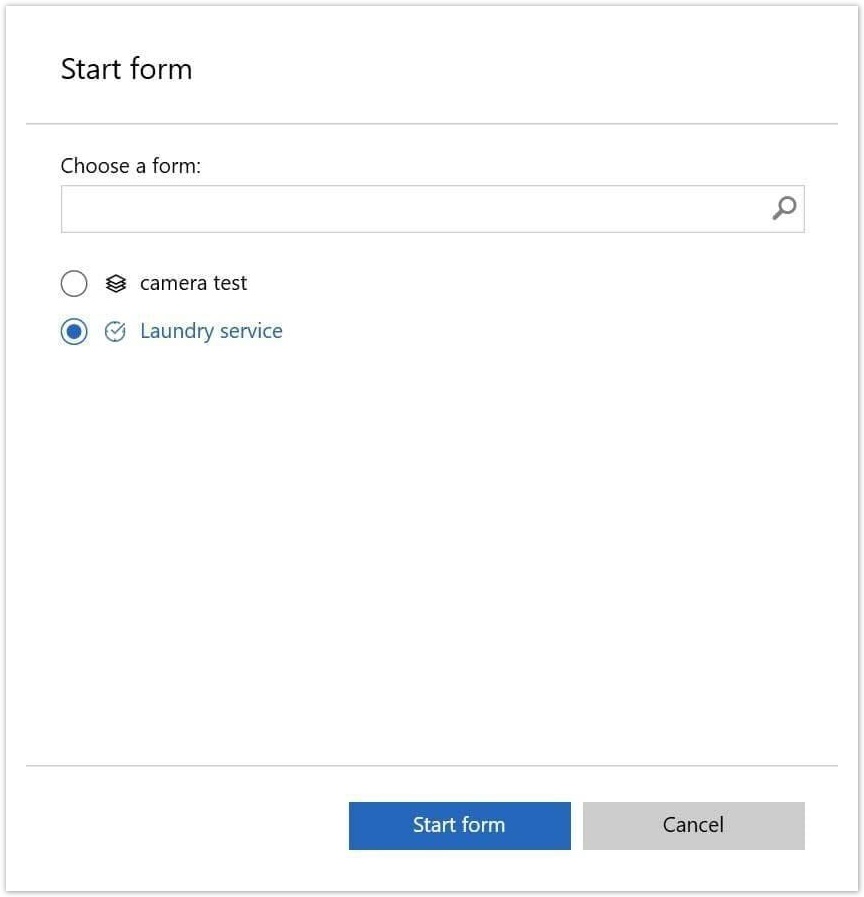Click the stacked layers icon beside camera test
This screenshot has height=897, width=864.
[x=114, y=283]
